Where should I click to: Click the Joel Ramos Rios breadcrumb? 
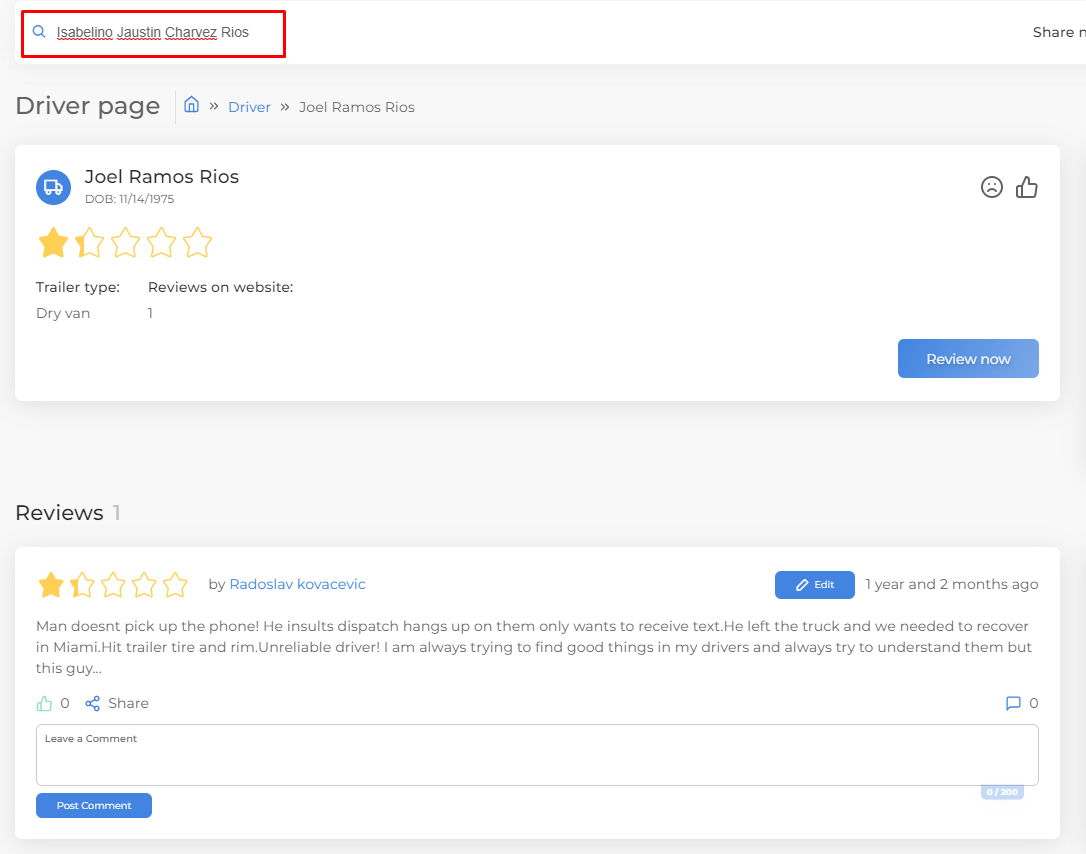[x=356, y=107]
